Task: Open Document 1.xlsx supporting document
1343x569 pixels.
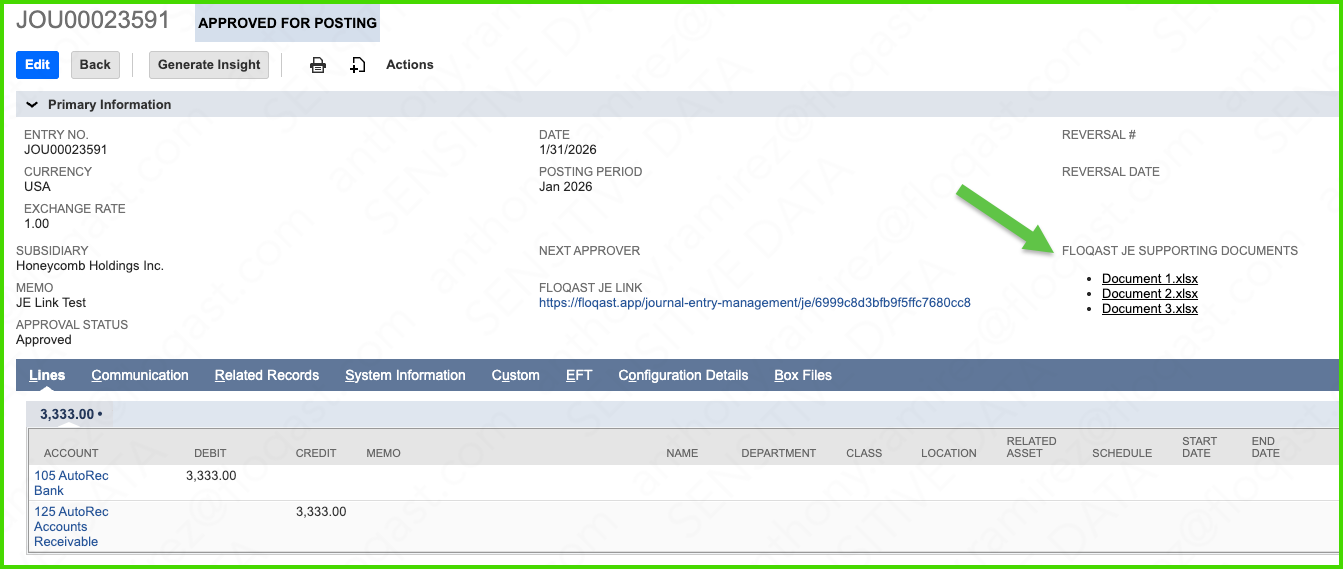Action: 1149,279
